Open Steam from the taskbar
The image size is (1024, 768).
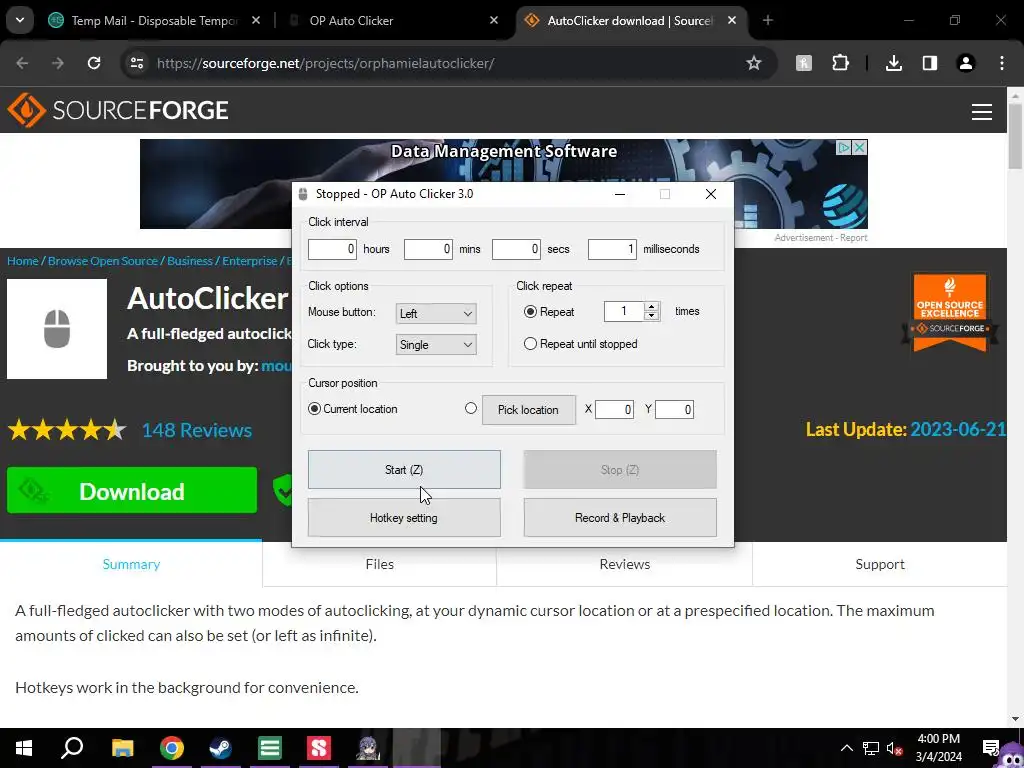[x=220, y=748]
